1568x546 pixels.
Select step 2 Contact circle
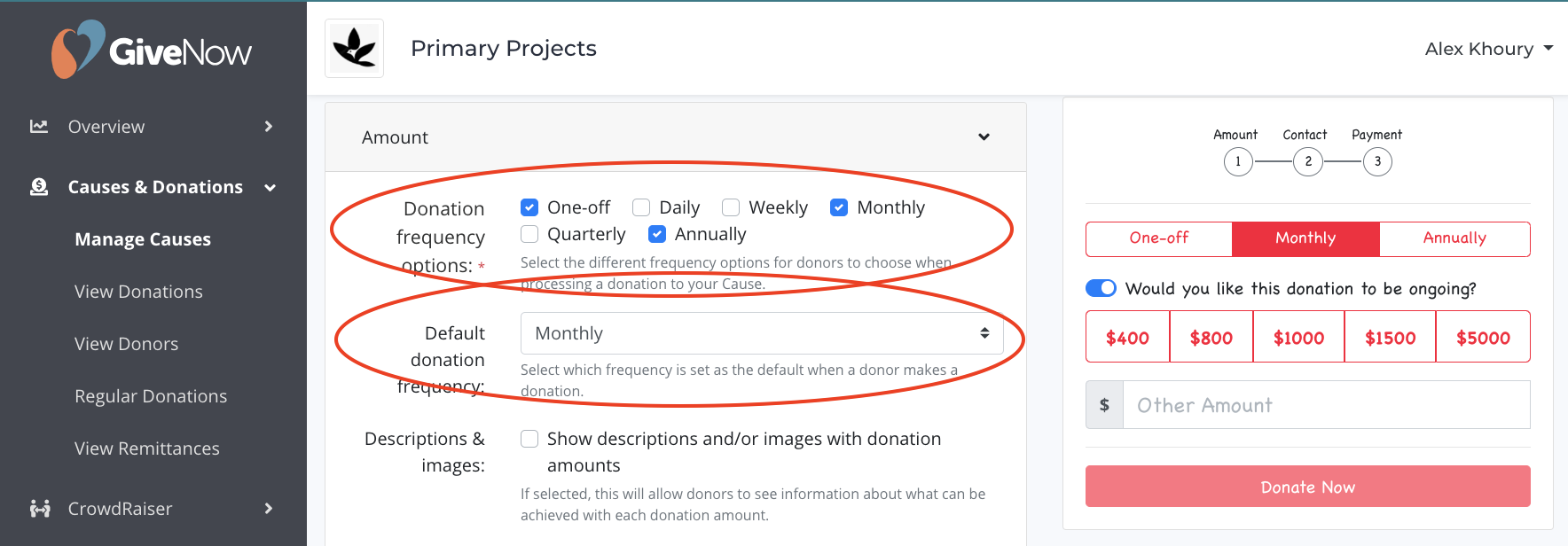pos(1308,161)
